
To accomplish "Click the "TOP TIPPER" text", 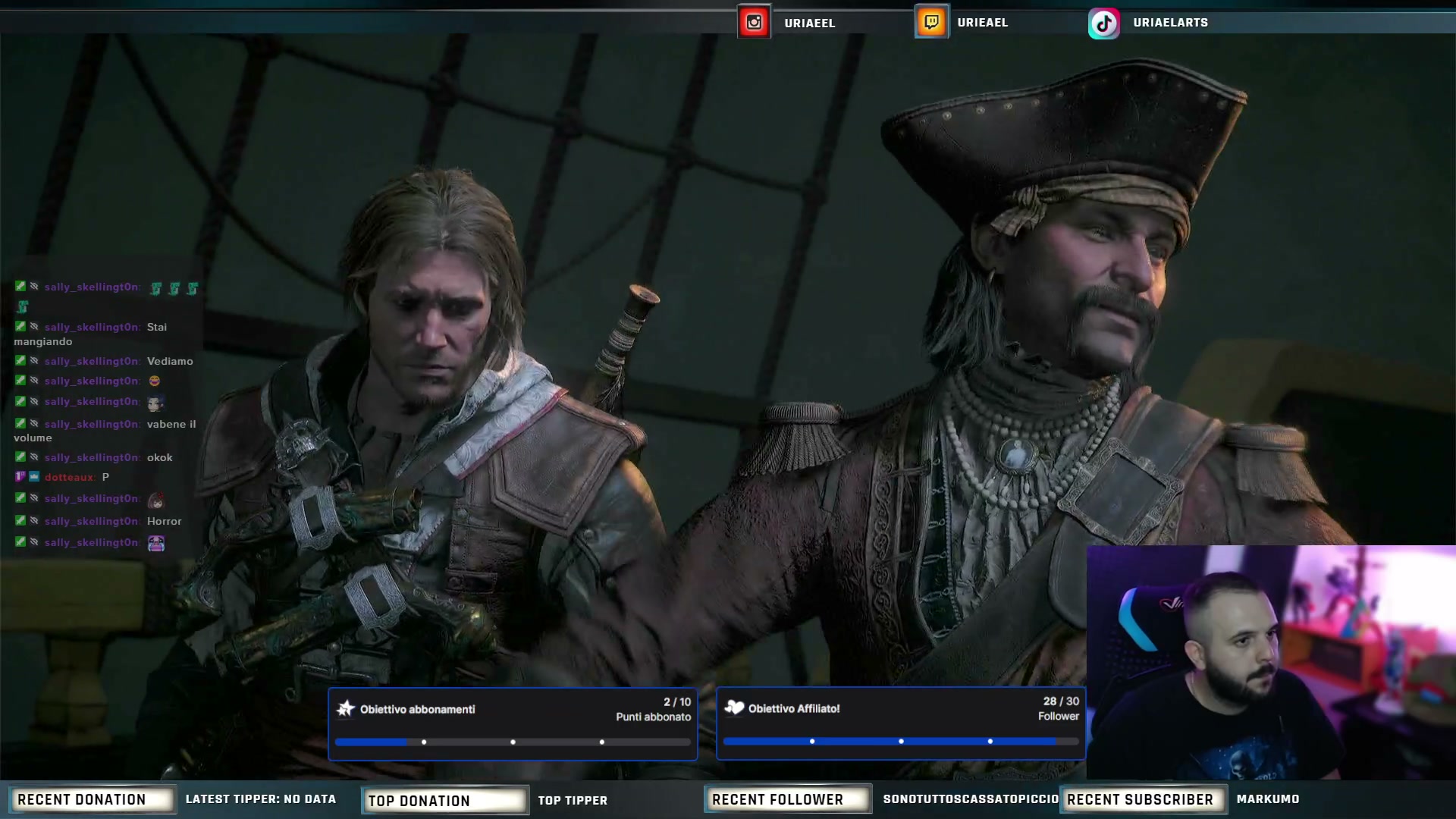I will 573,800.
